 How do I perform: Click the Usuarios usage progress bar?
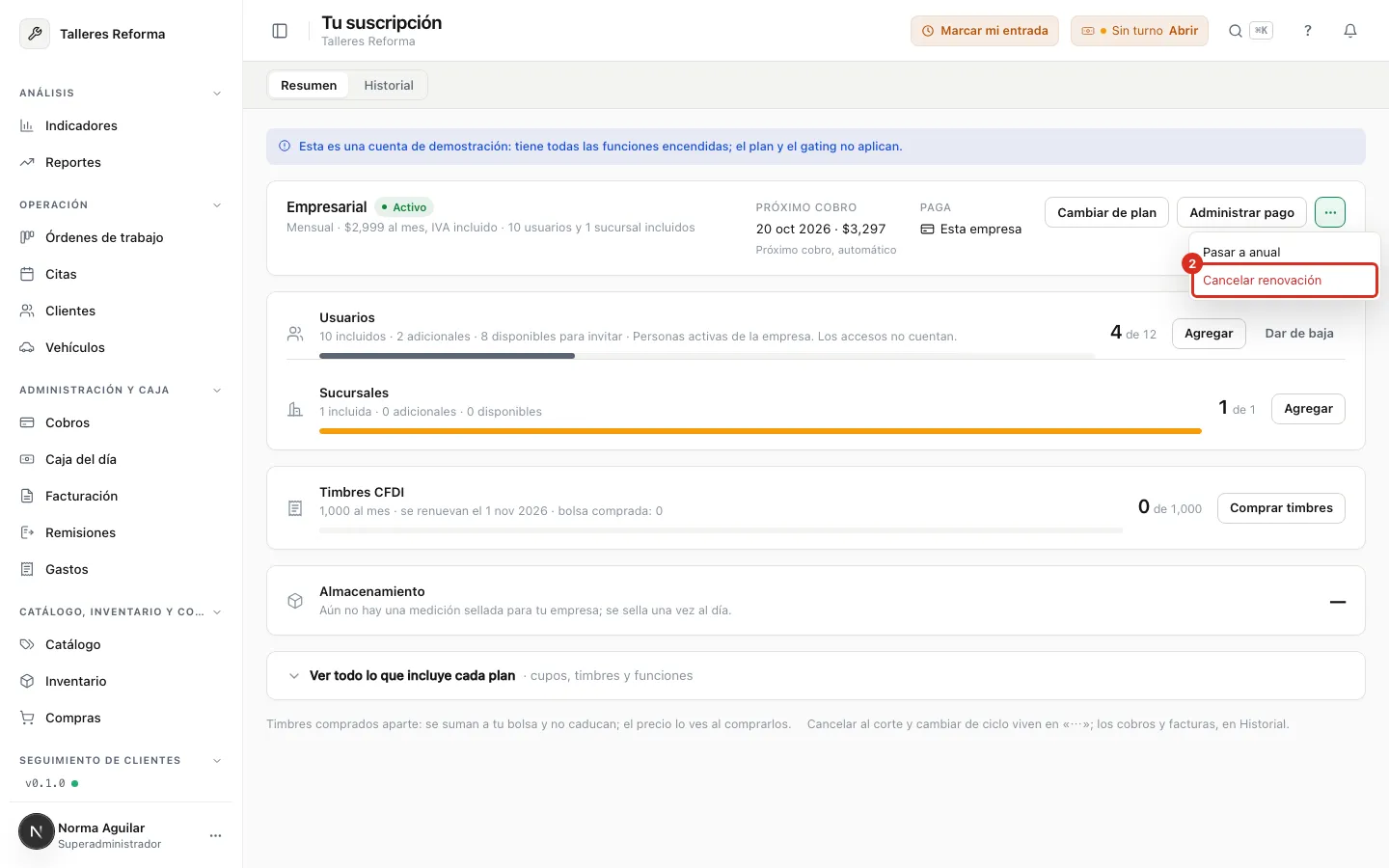(707, 356)
